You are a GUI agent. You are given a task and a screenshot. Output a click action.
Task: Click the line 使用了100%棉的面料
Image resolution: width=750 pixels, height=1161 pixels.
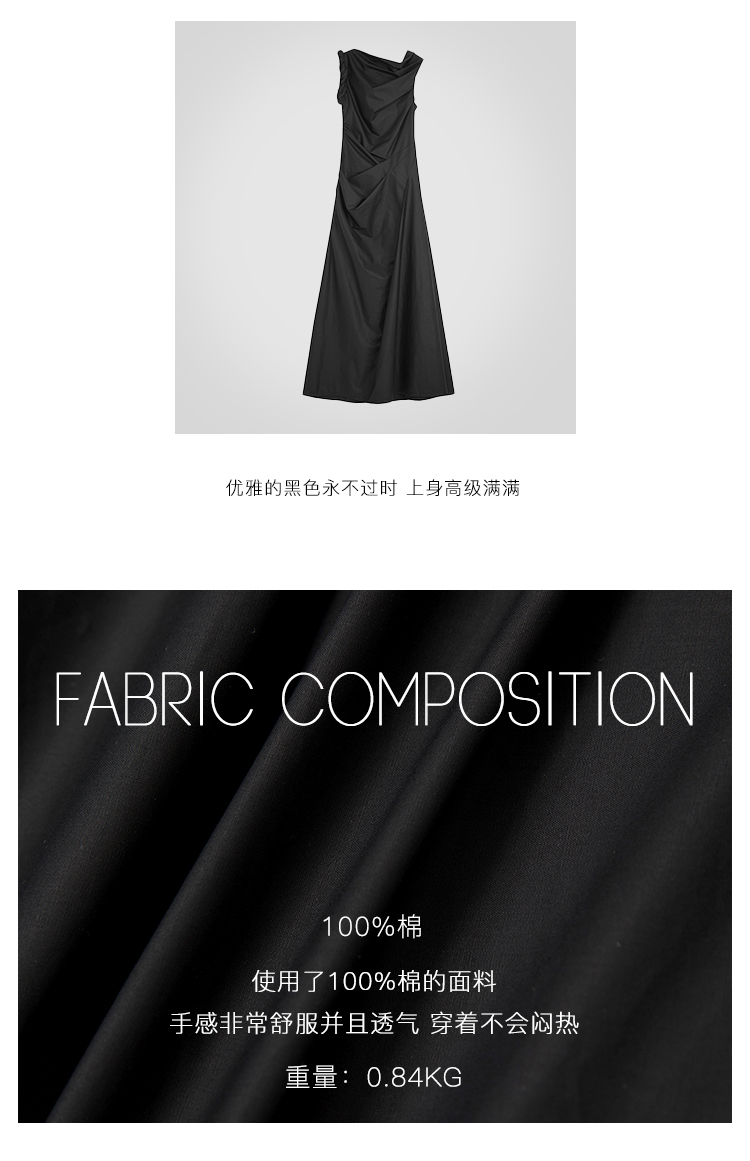point(374,982)
